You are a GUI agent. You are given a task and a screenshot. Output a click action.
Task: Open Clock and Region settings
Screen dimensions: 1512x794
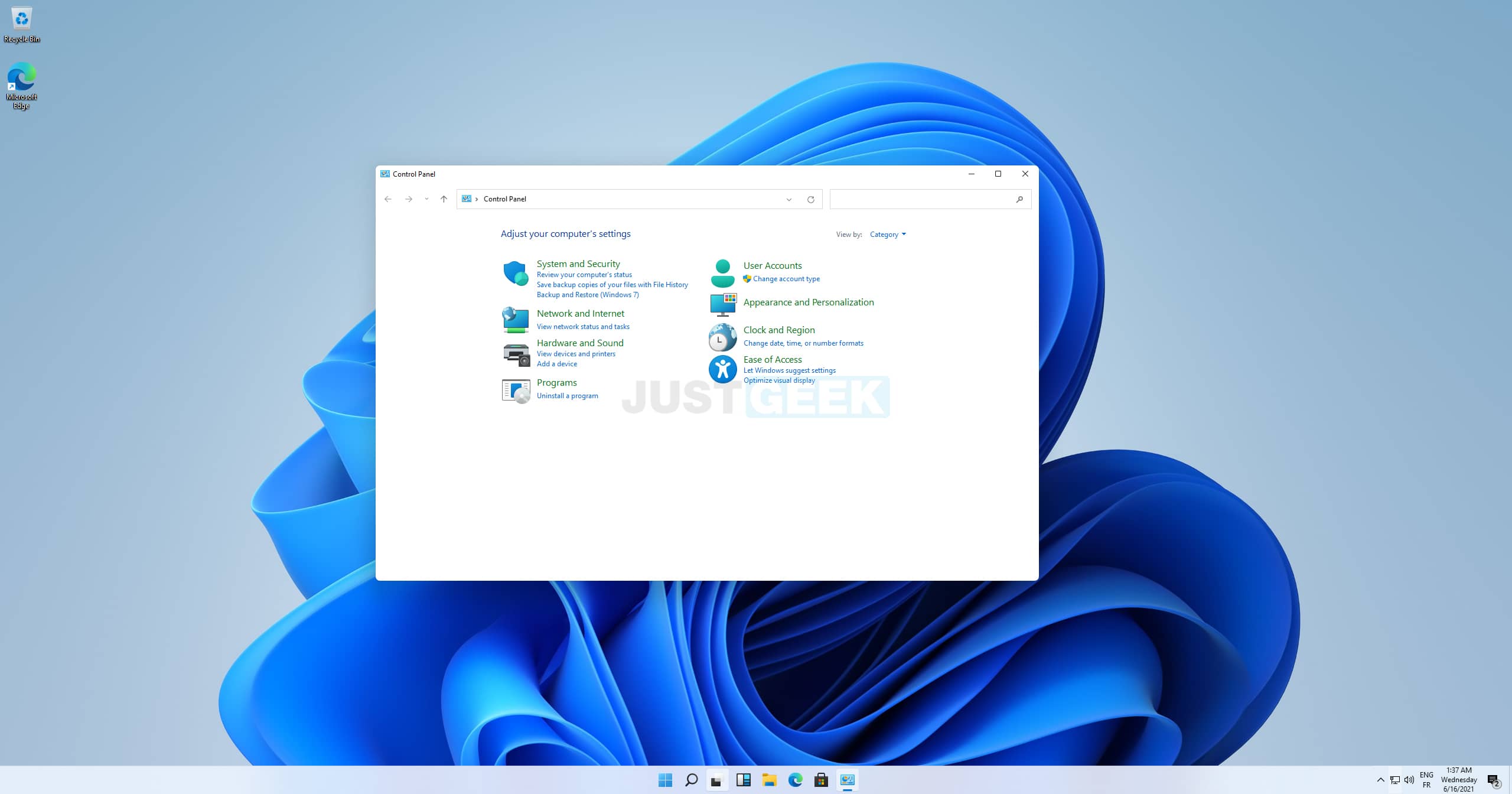778,329
